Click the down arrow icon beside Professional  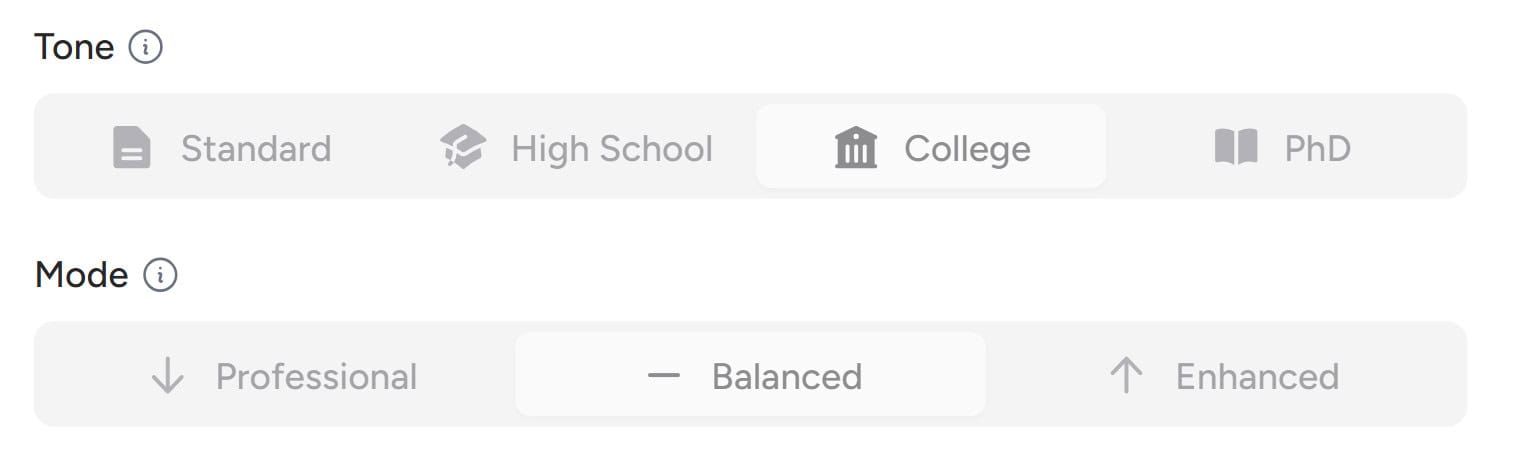click(167, 376)
